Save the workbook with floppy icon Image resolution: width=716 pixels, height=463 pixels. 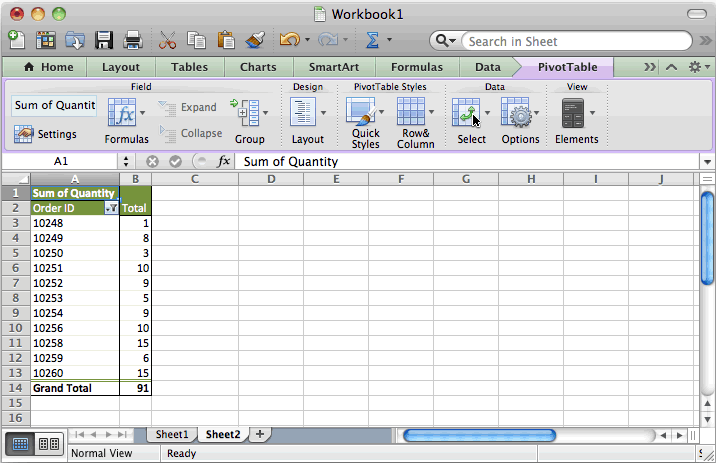tap(104, 40)
